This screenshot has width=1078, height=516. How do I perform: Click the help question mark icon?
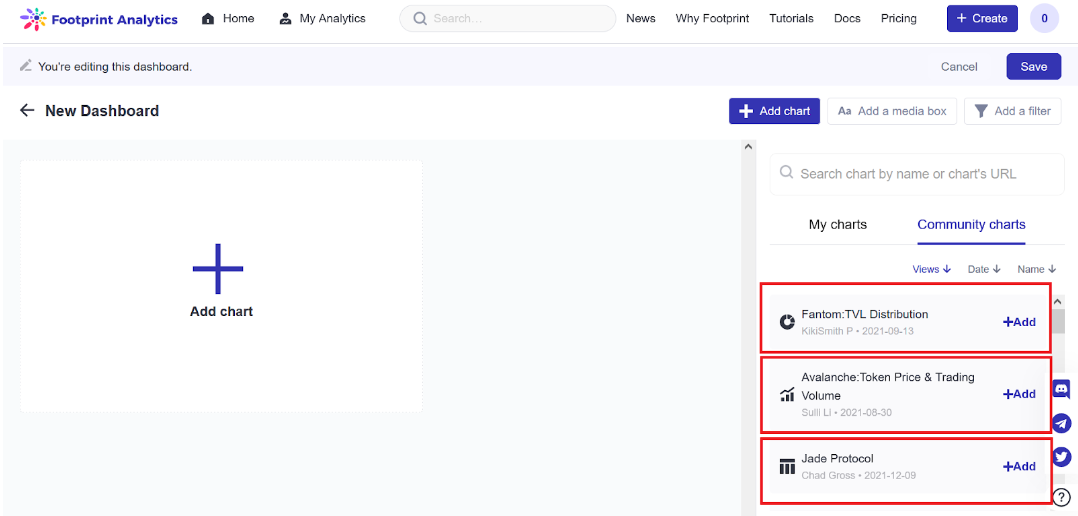[x=1062, y=497]
